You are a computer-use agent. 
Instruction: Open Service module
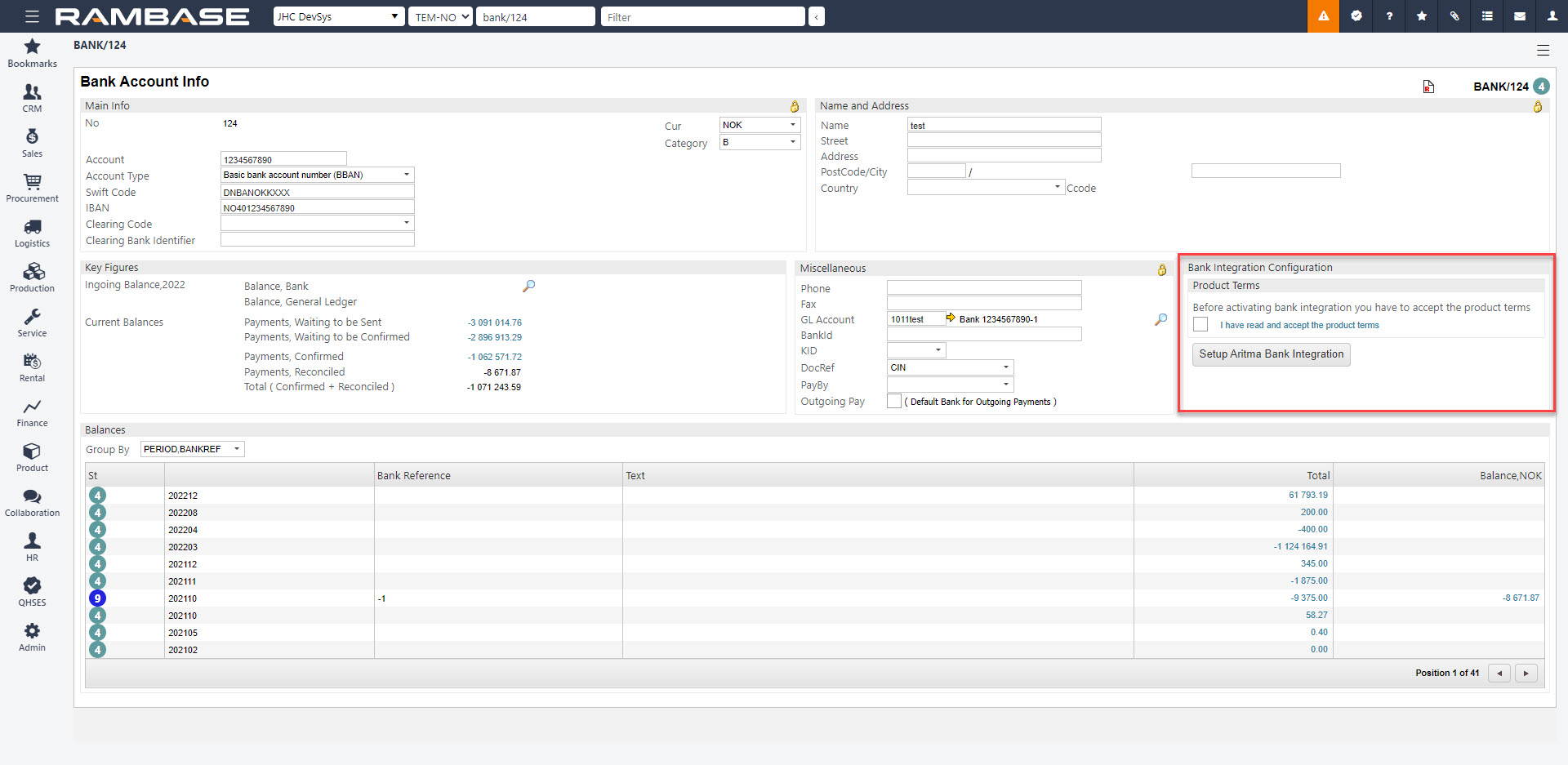point(32,322)
